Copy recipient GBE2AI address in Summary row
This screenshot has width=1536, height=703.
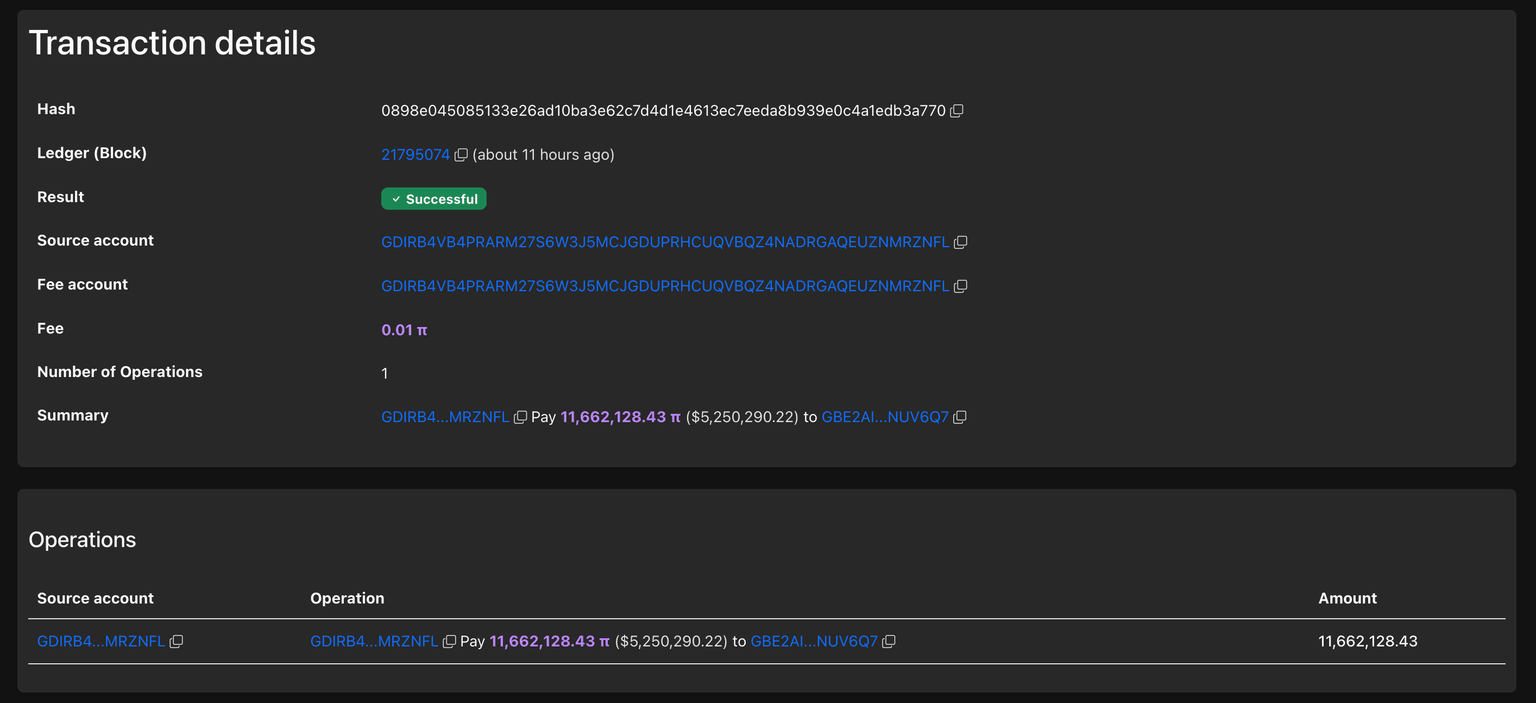[x=960, y=417]
